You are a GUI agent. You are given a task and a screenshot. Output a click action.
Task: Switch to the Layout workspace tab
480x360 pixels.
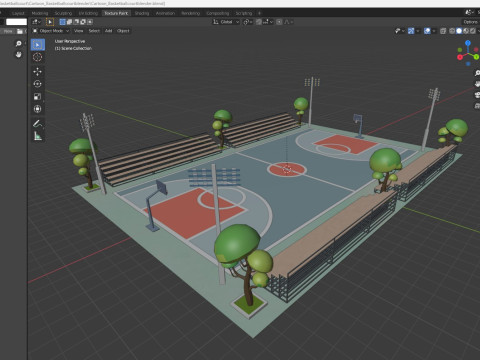(x=18, y=13)
